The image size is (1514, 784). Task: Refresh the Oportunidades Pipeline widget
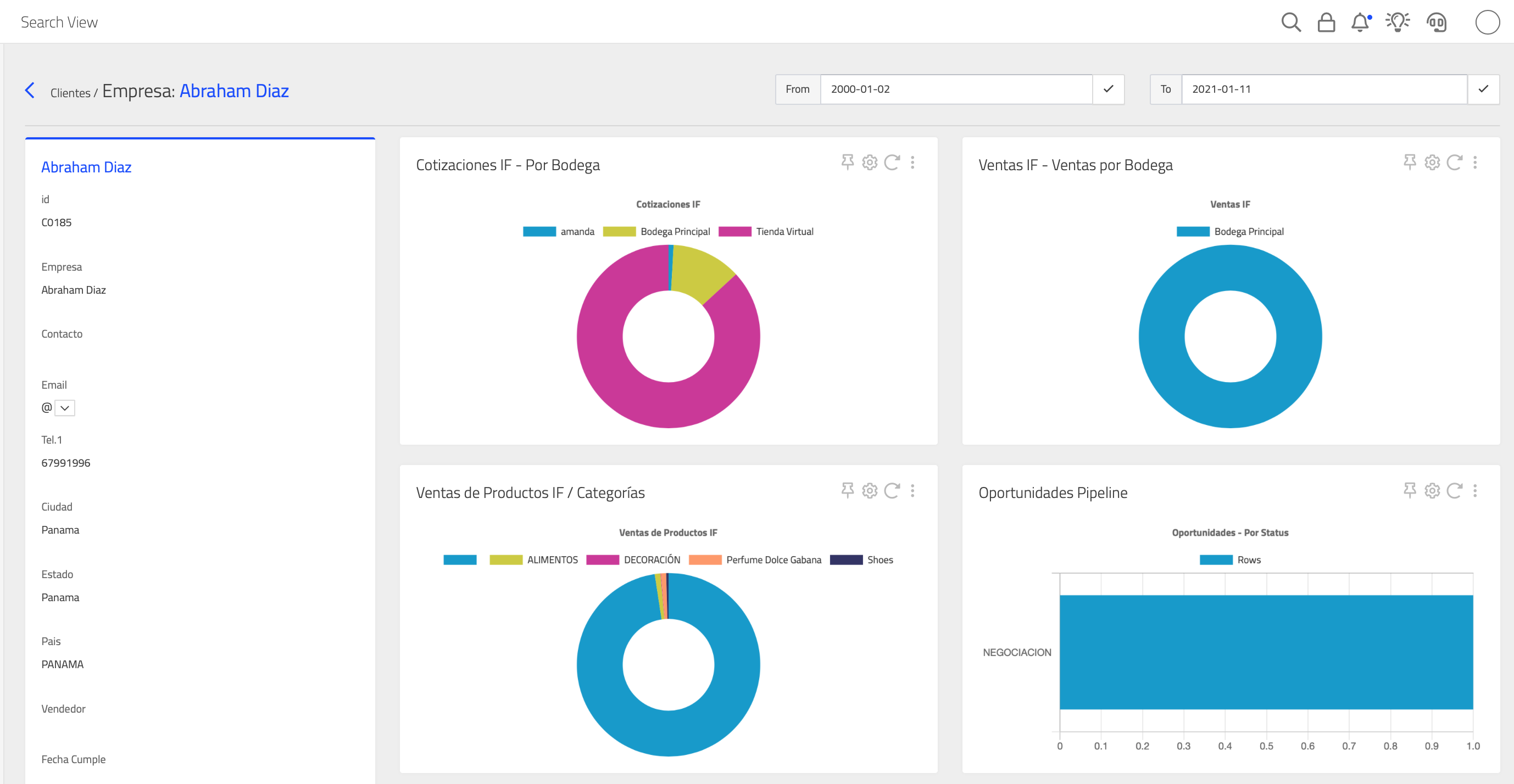coord(1454,490)
